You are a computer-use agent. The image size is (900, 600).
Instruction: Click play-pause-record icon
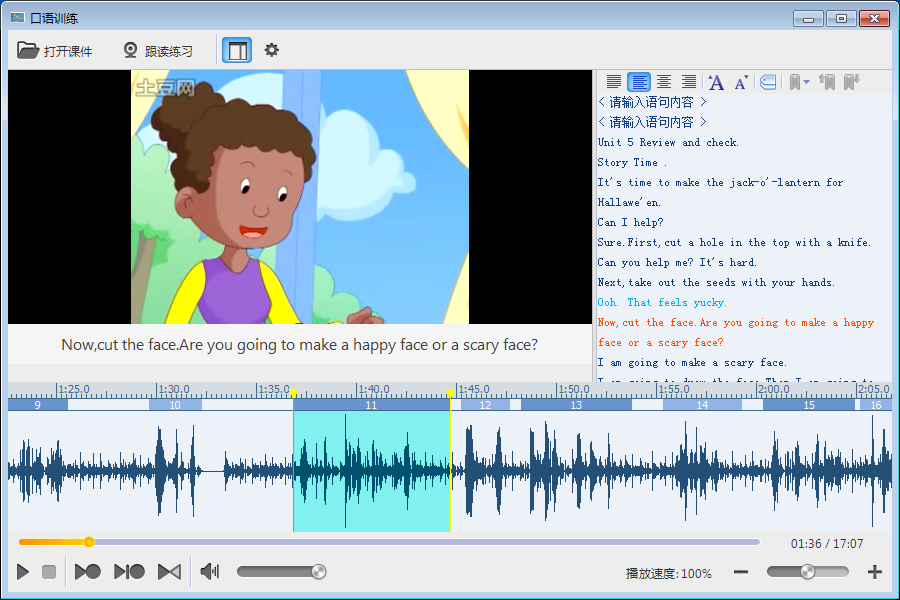[130, 572]
